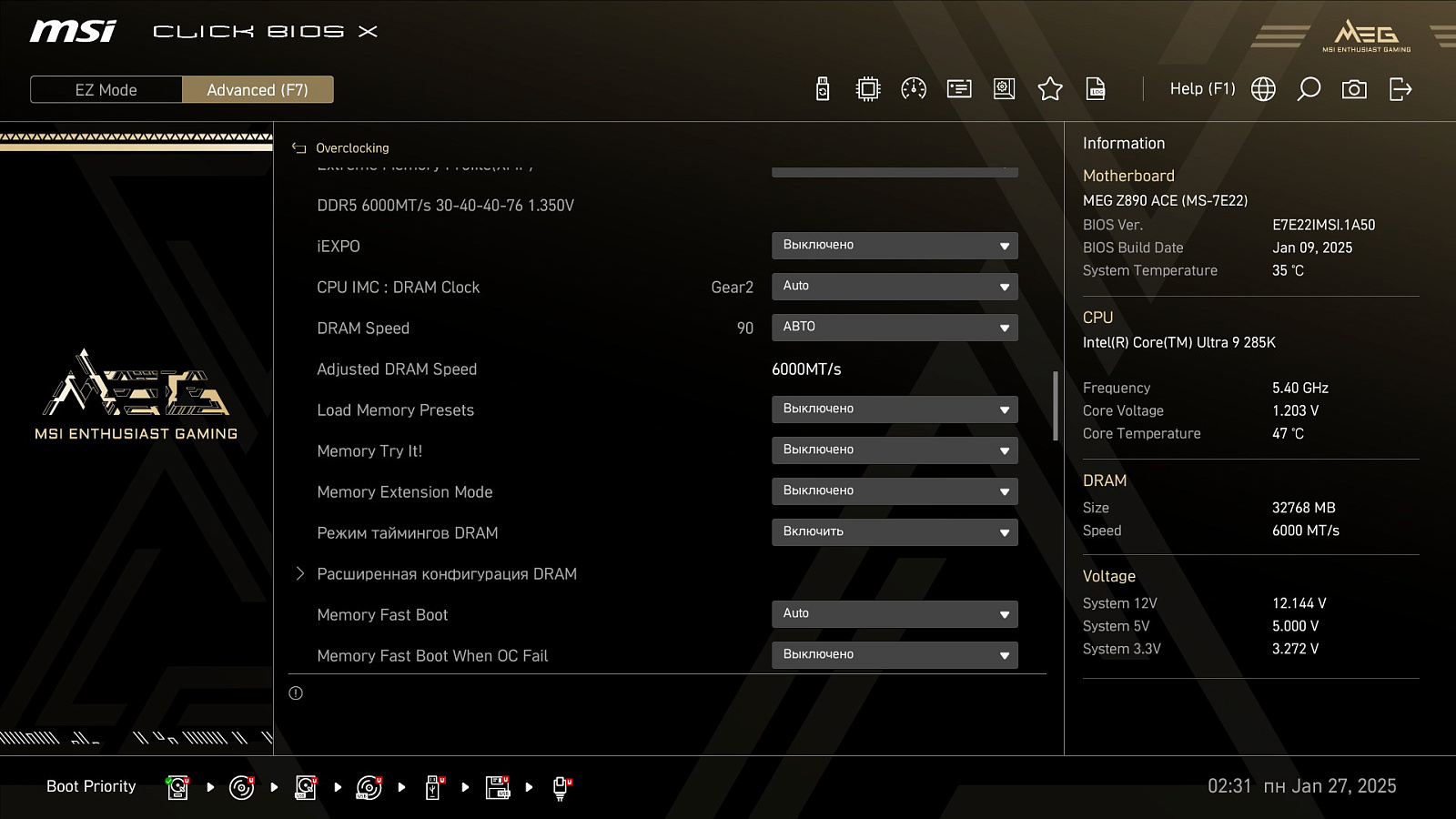Select the USB floppy boot device icon

coord(498,787)
